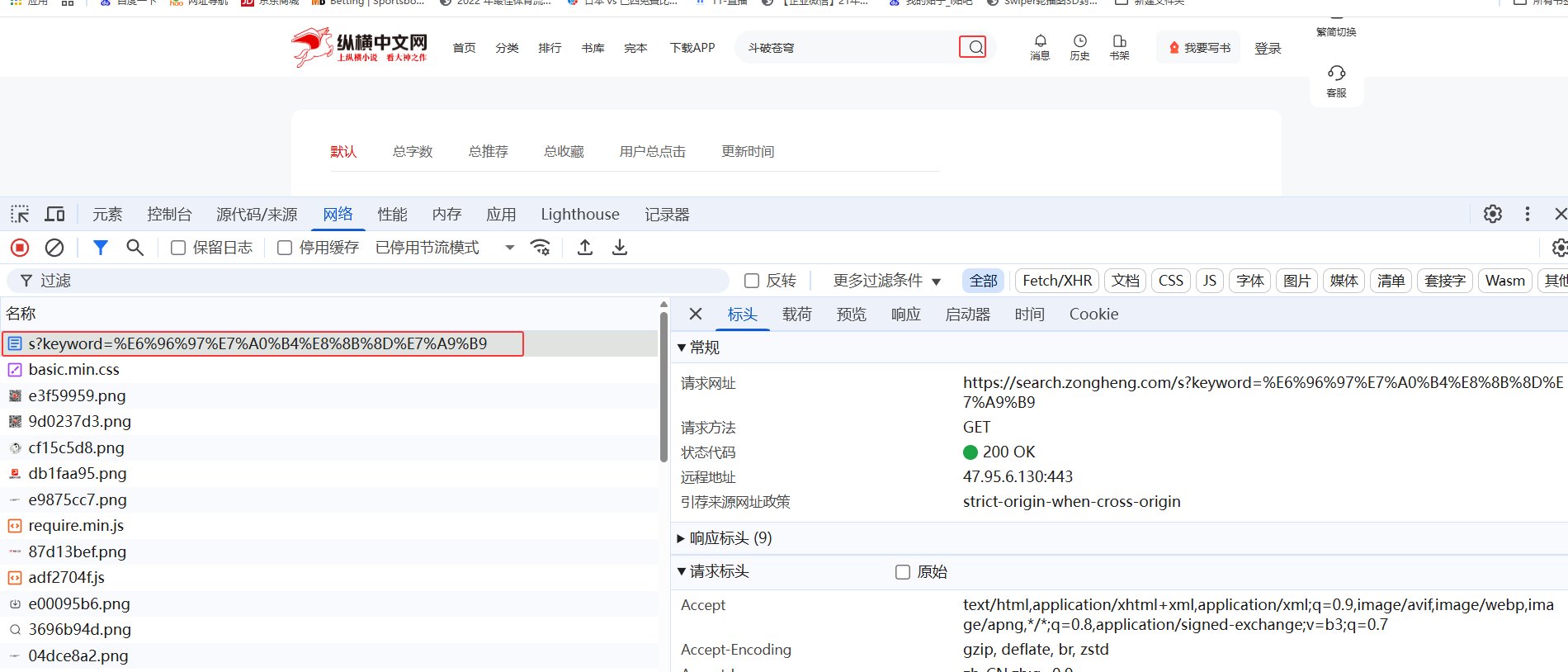Viewport: 1568px width, 672px height.
Task: Switch to the 源代码/来源 tab
Action: coord(257,215)
